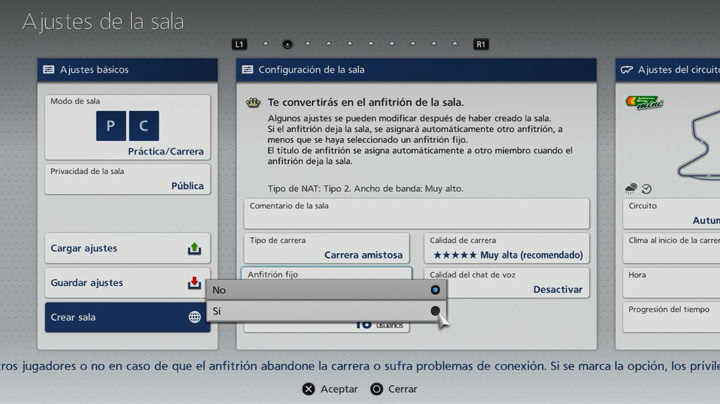Click the R1 page-right indicator
720x404 pixels.
(481, 44)
